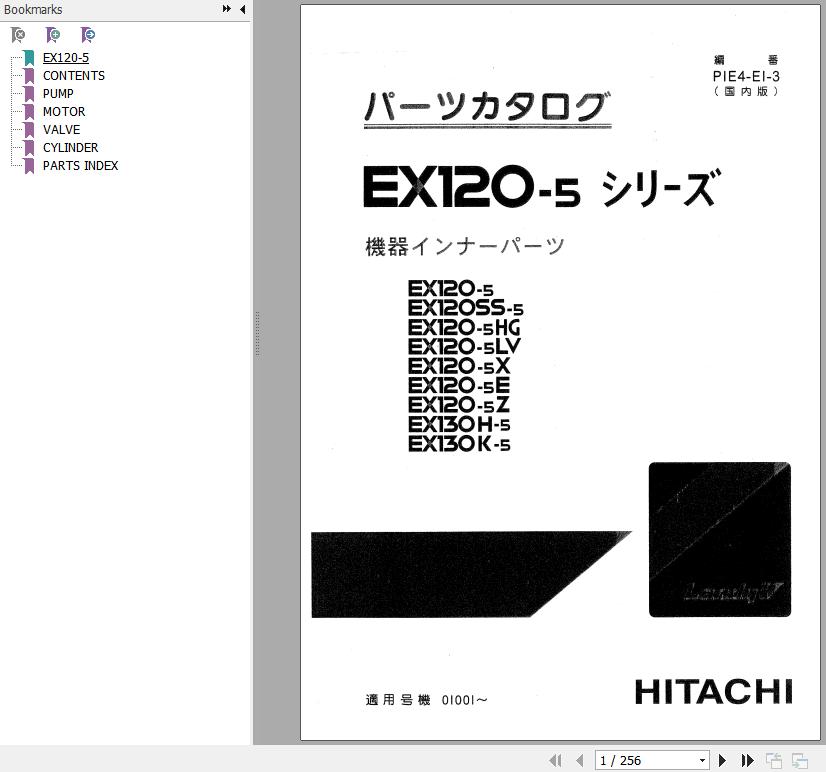Click the bookmark icon beside MOTOR

point(29,112)
